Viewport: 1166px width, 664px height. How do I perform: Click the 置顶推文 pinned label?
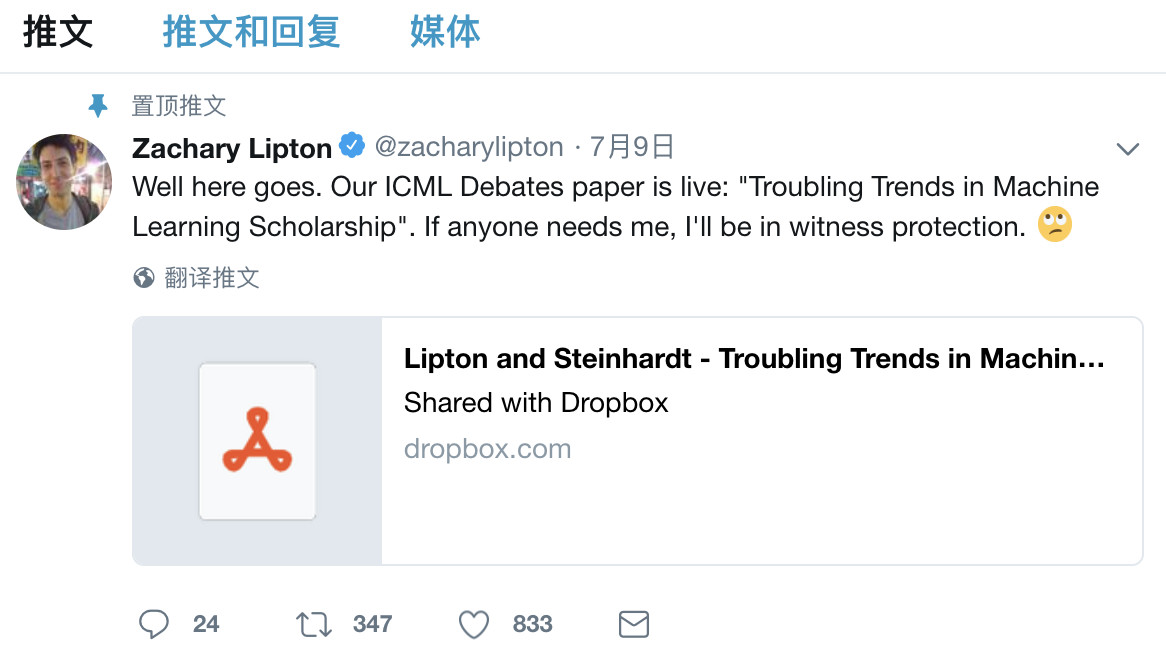click(179, 105)
